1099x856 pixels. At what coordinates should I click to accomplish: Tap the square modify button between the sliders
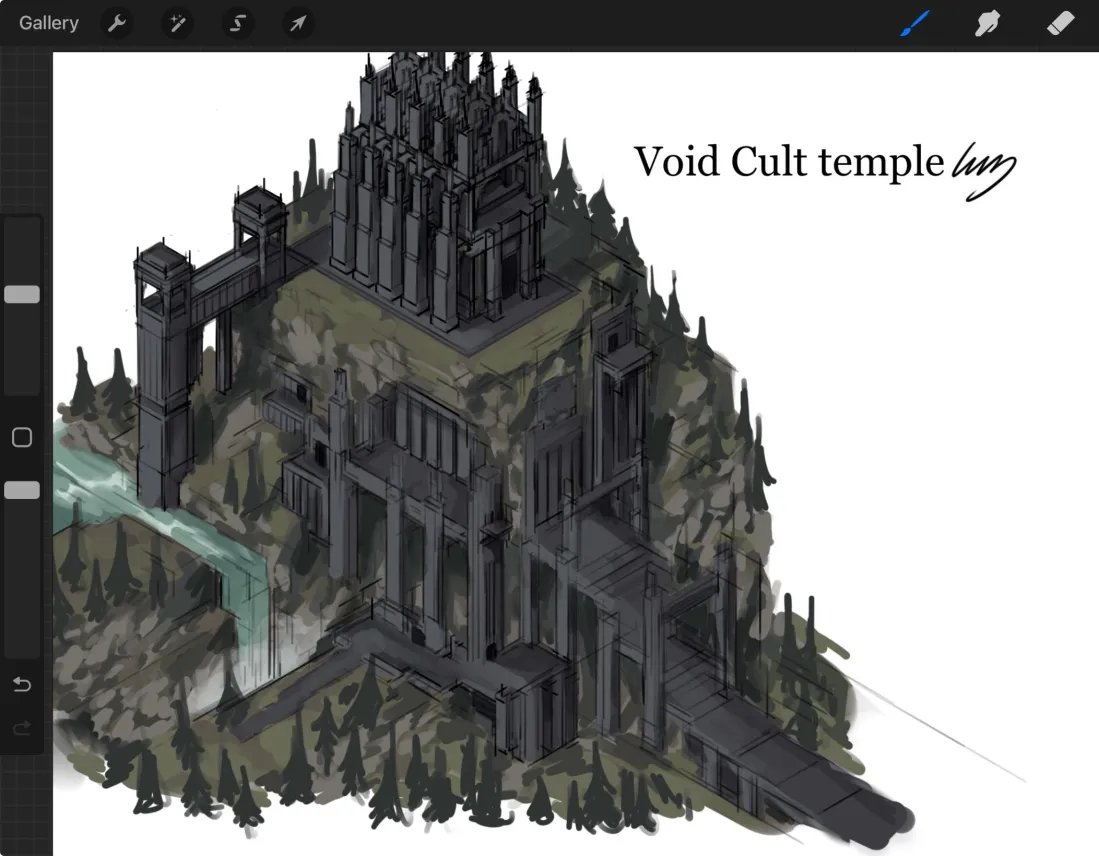(22, 437)
